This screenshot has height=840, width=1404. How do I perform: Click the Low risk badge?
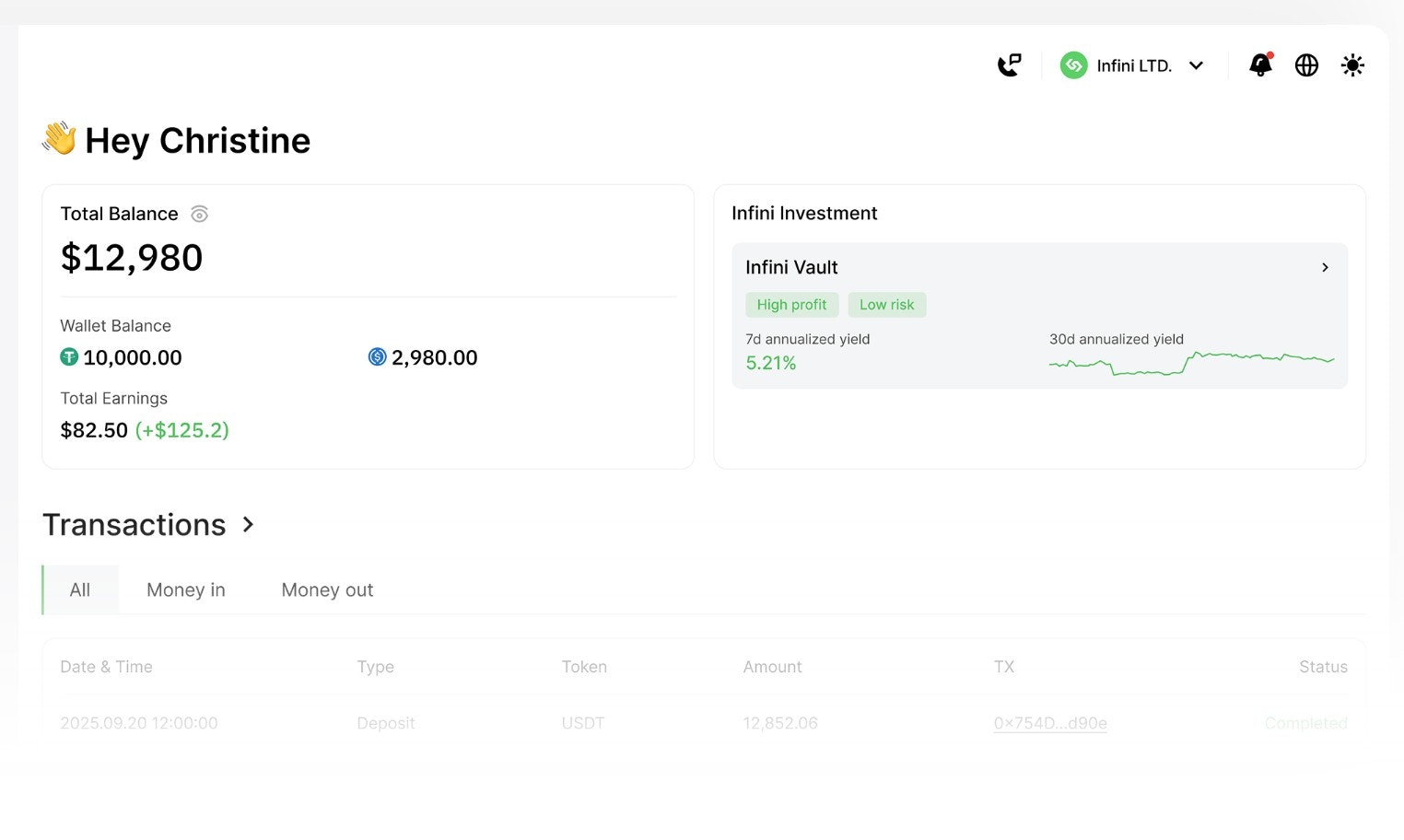[x=886, y=304]
